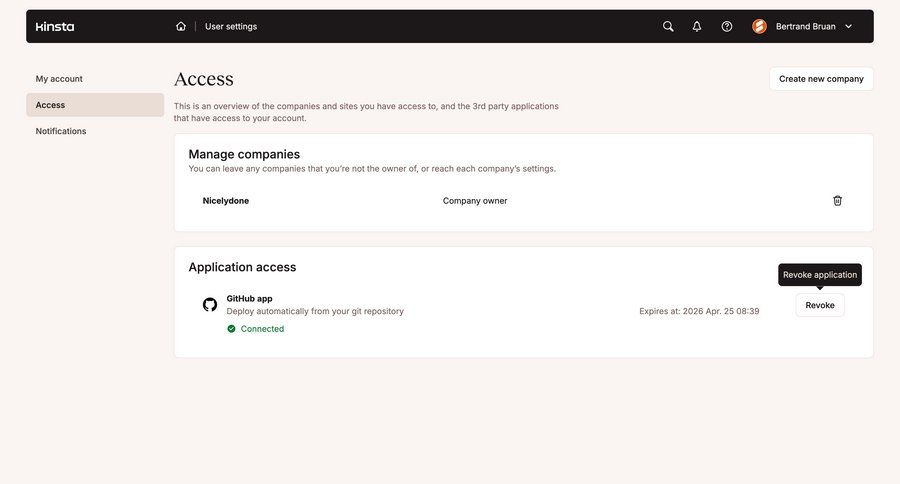Click Bertrand Bruan's profile avatar
Screen dimensions: 900x484
759,27
